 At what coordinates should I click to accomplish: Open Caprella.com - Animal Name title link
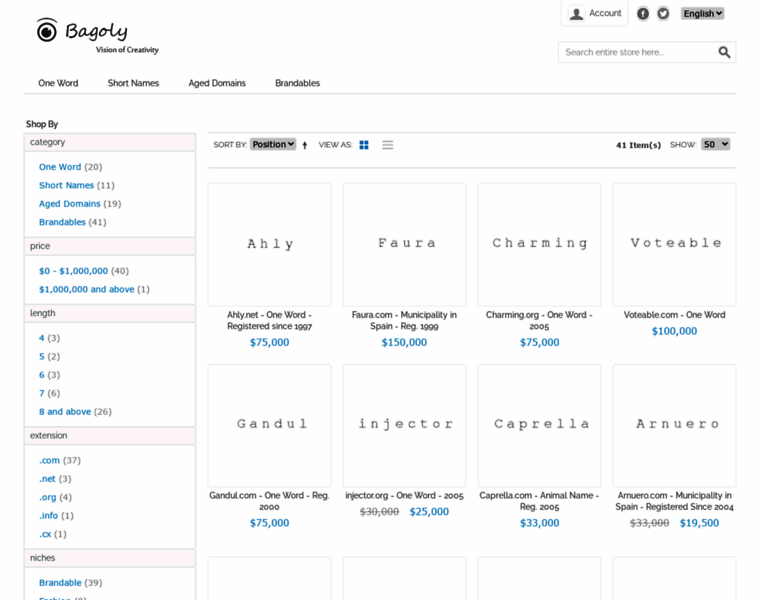pos(539,501)
